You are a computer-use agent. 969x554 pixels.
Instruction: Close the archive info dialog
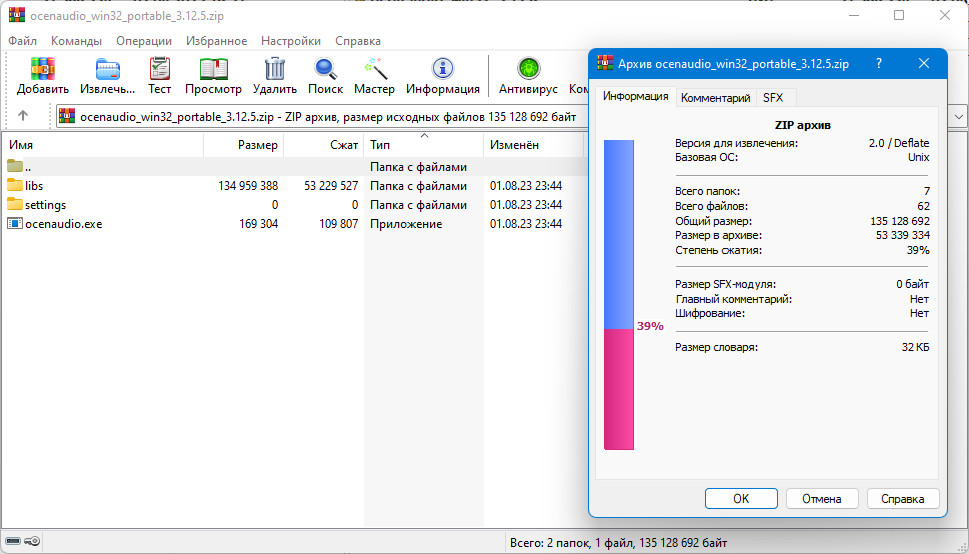pyautogui.click(x=924, y=64)
